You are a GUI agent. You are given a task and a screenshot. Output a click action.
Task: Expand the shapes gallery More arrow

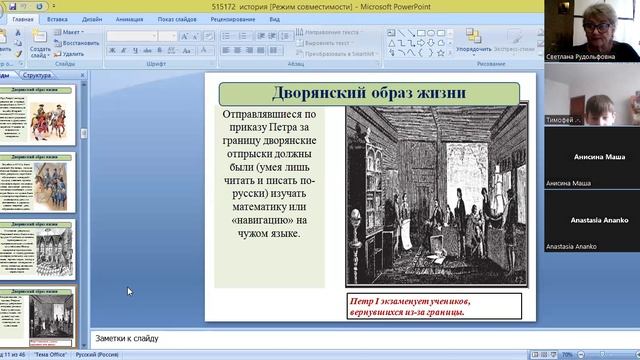pos(450,53)
